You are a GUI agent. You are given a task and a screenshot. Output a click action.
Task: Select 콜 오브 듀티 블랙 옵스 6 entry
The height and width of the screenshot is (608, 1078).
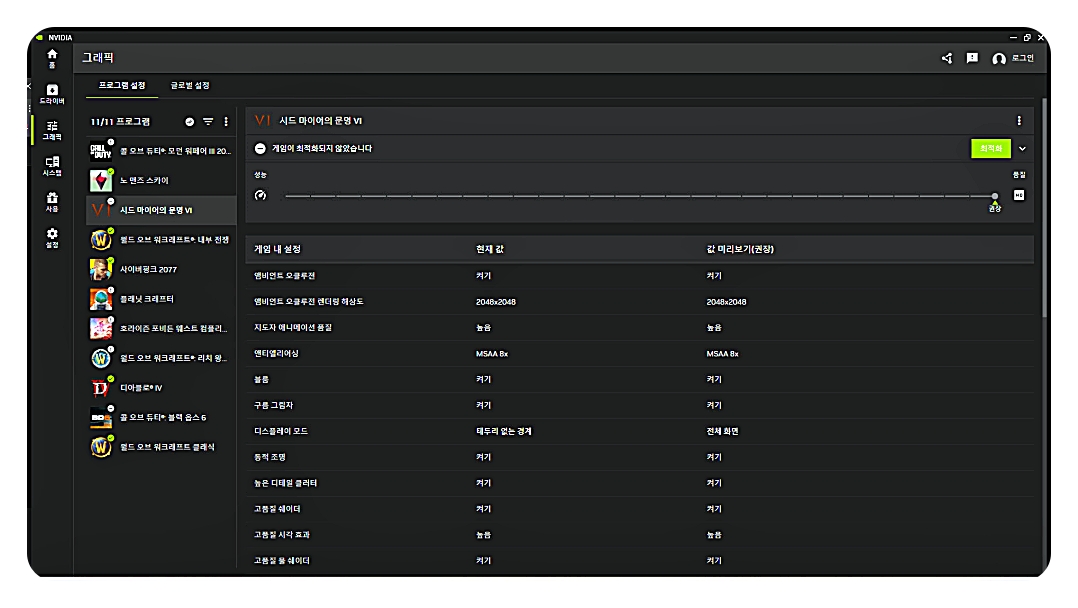[161, 417]
